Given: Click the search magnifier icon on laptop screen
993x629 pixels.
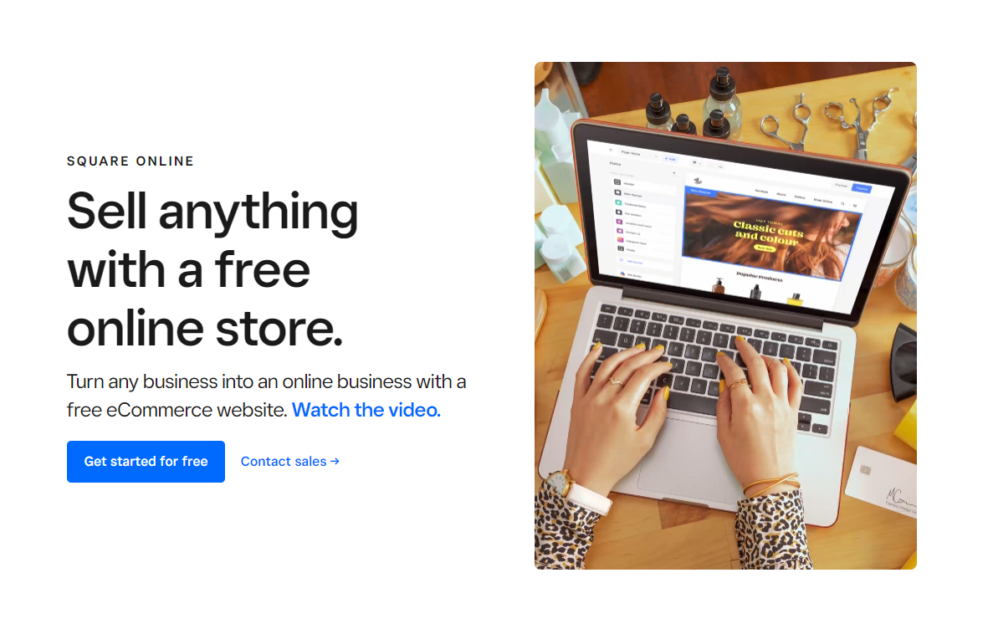Looking at the screenshot, I should click(842, 203).
